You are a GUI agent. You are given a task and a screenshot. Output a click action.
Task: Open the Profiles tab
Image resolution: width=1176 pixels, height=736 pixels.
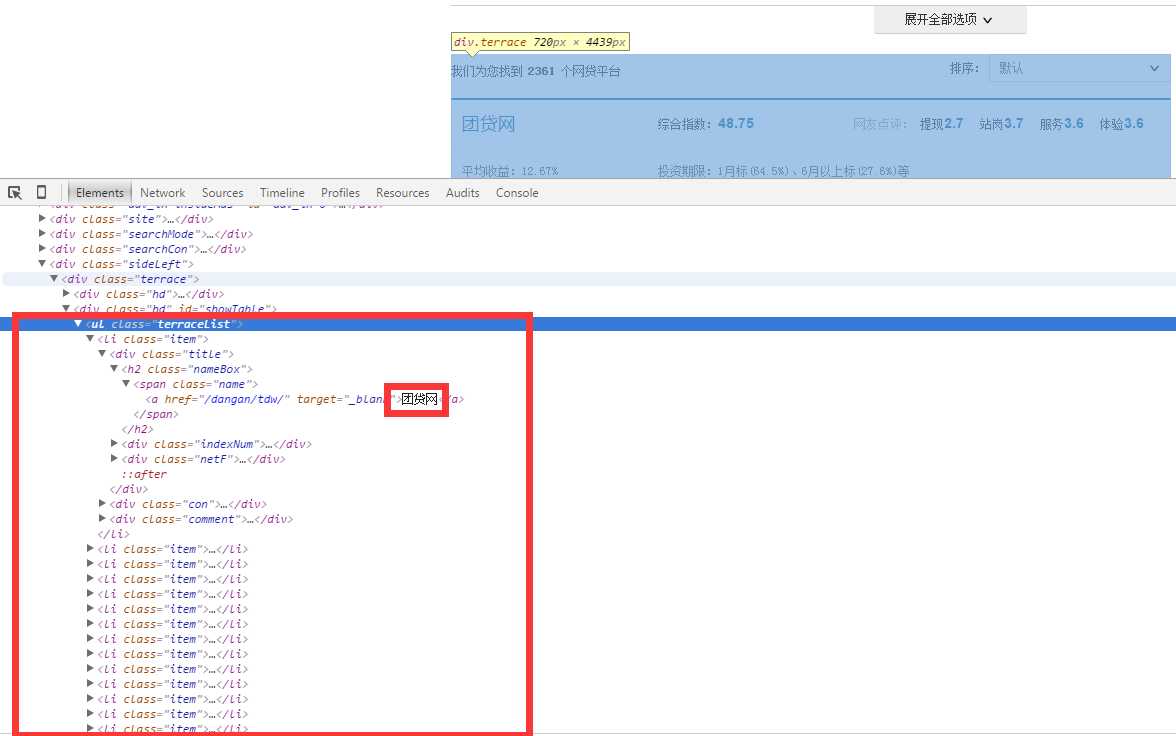coord(340,193)
